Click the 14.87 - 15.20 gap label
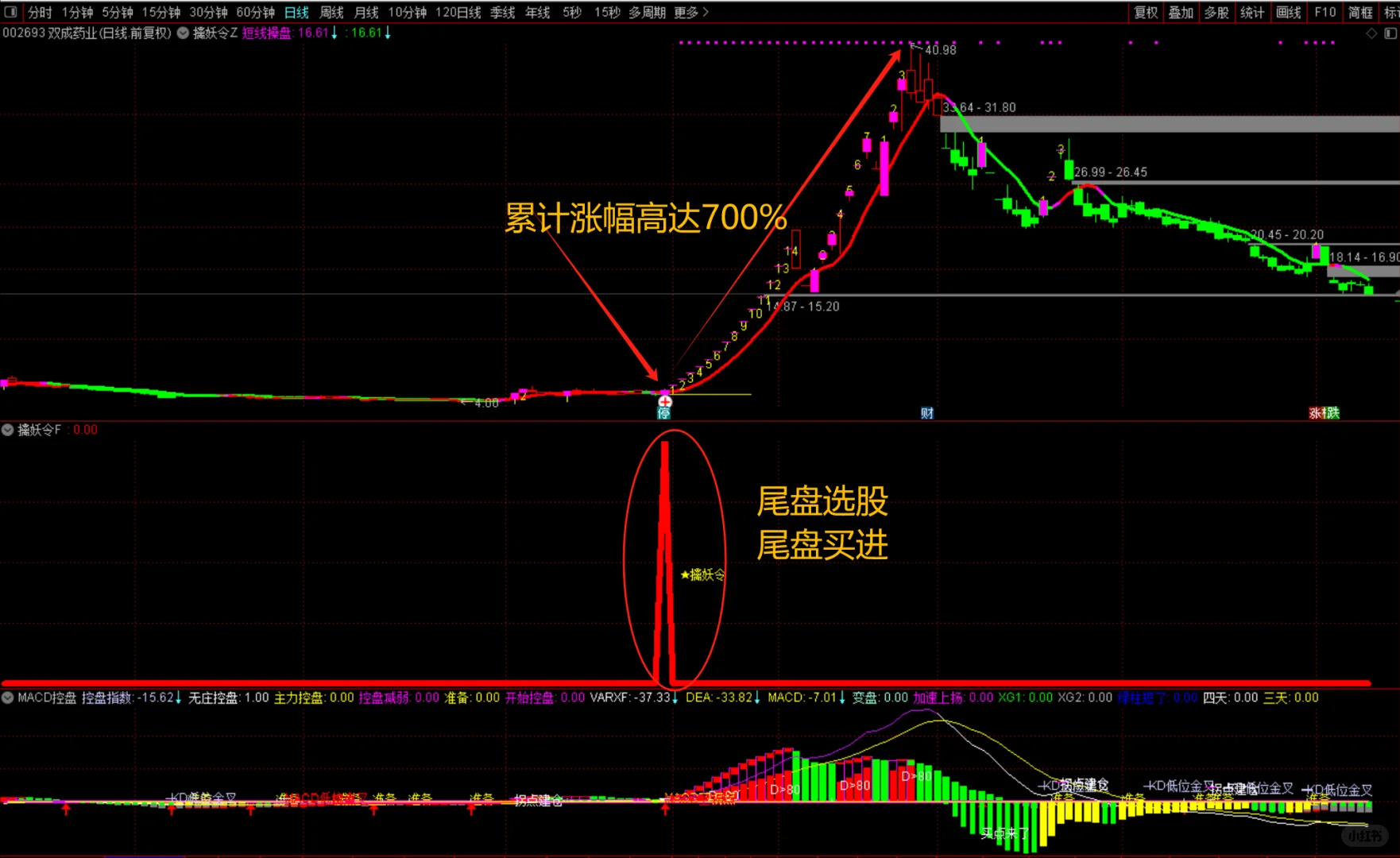Screen dimensions: 1400x858 click(802, 307)
